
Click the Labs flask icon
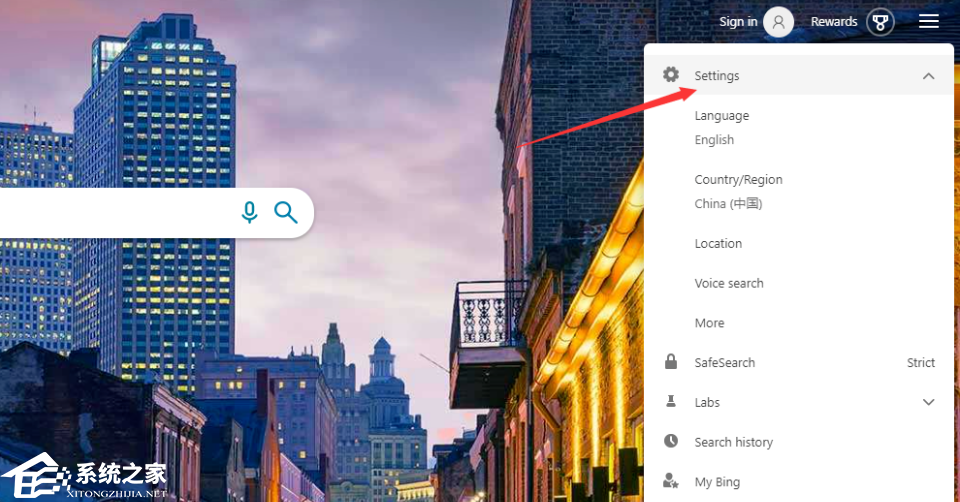click(x=671, y=402)
